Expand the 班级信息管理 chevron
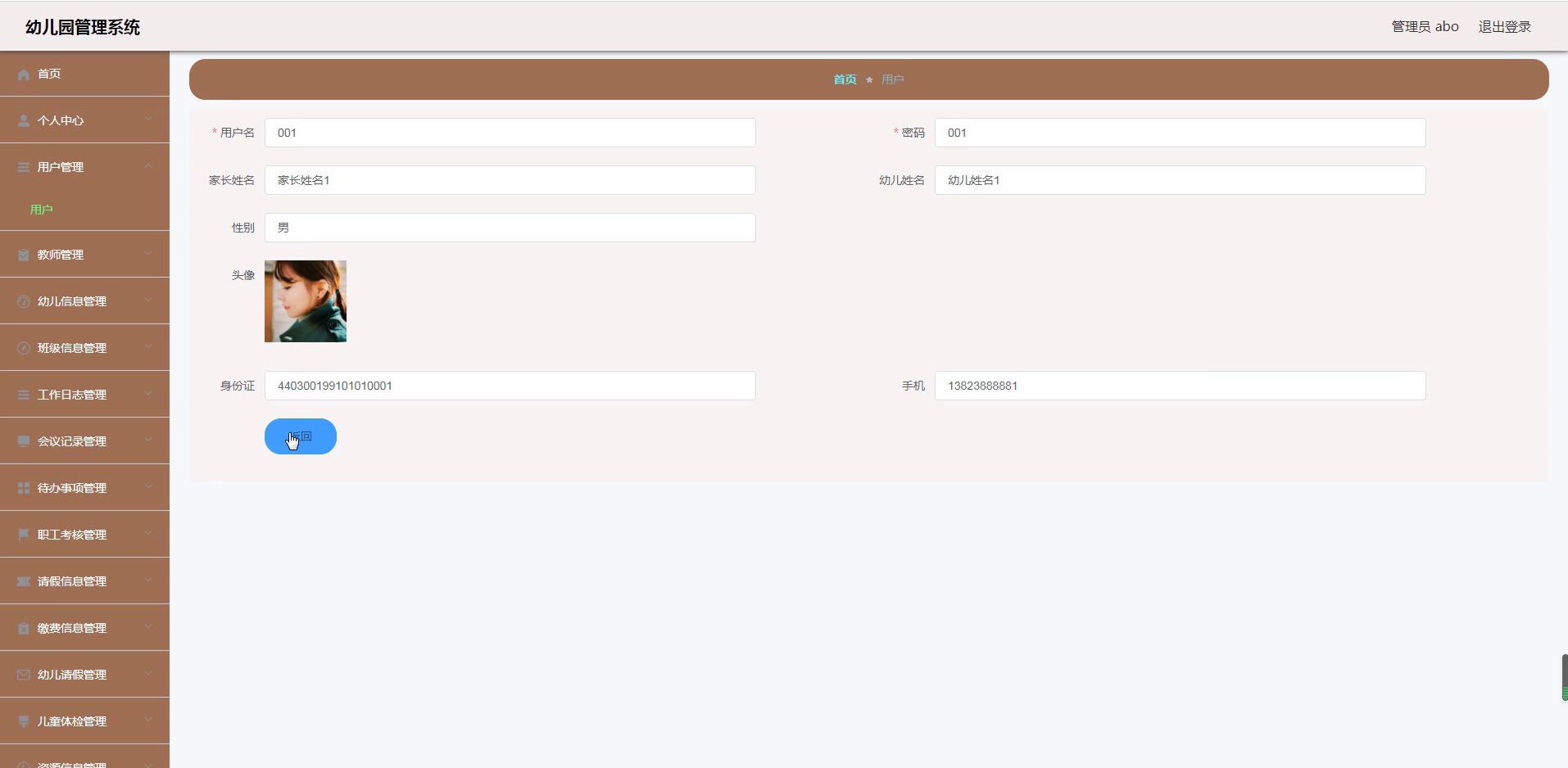The width and height of the screenshot is (1568, 768). (x=148, y=347)
